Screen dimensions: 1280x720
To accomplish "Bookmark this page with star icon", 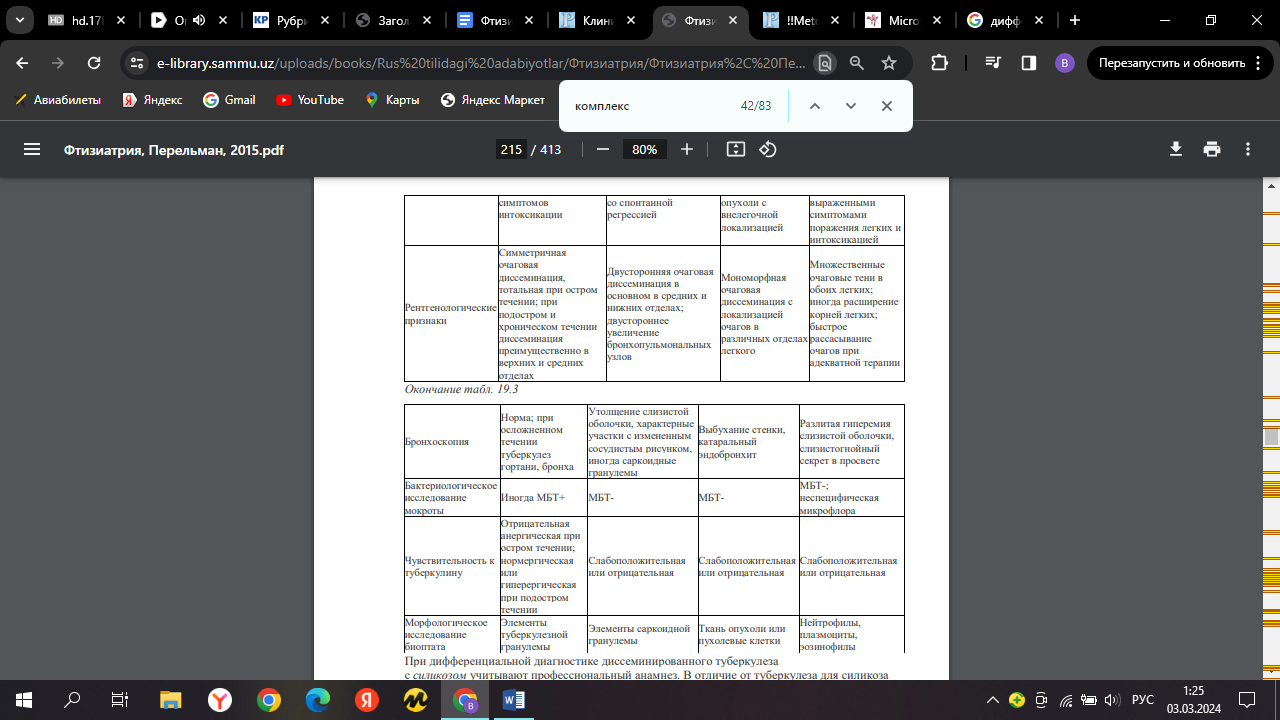I will 889,62.
